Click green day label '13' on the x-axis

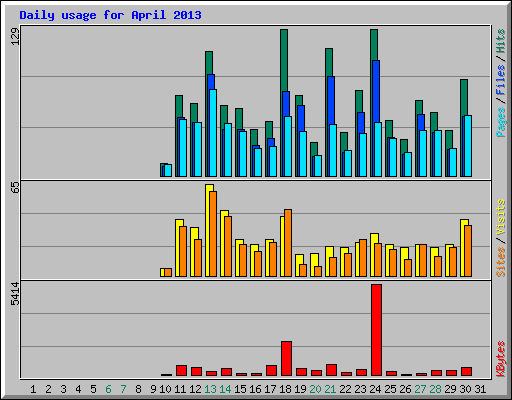210,389
